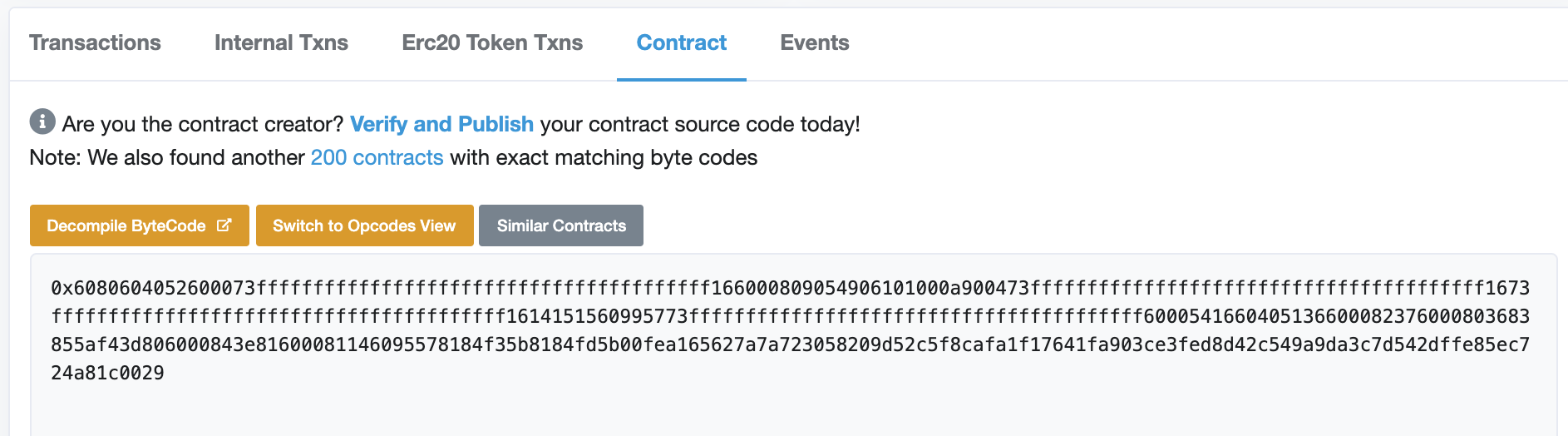The height and width of the screenshot is (436, 1568).
Task: Click the bytecode line starting 0x608060405260
Action: coord(790,288)
